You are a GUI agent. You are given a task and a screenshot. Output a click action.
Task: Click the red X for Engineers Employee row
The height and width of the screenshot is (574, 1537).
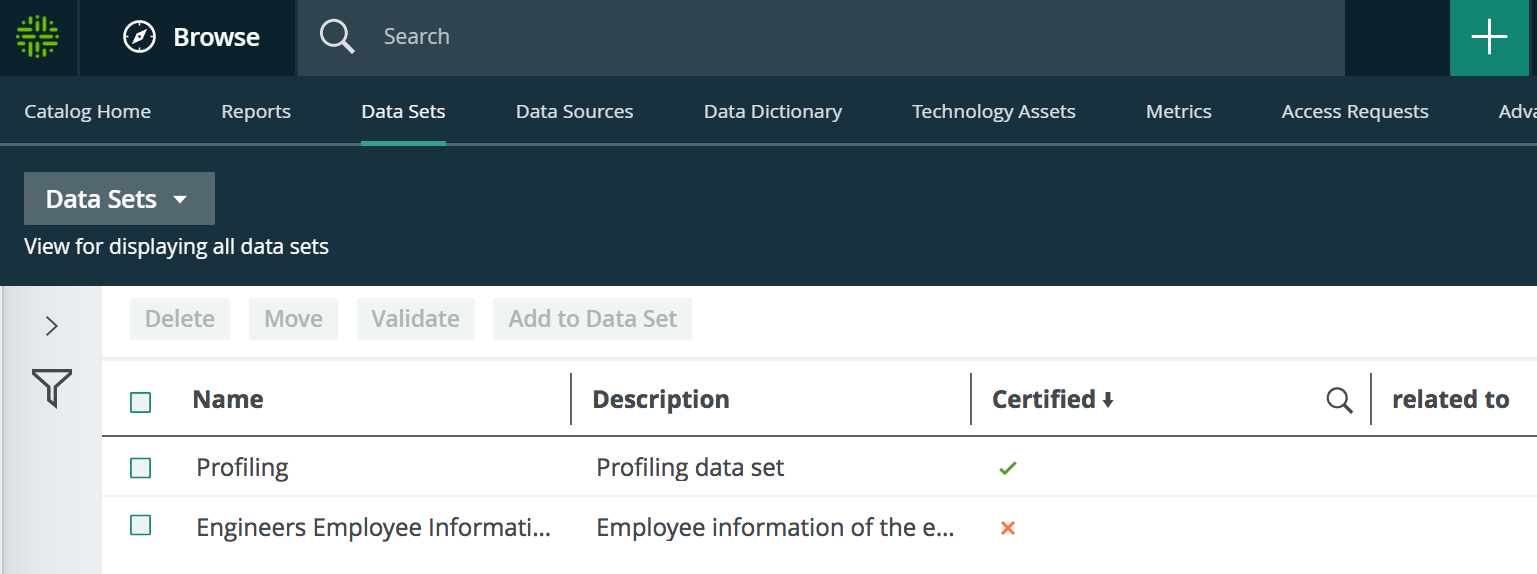pos(1008,528)
